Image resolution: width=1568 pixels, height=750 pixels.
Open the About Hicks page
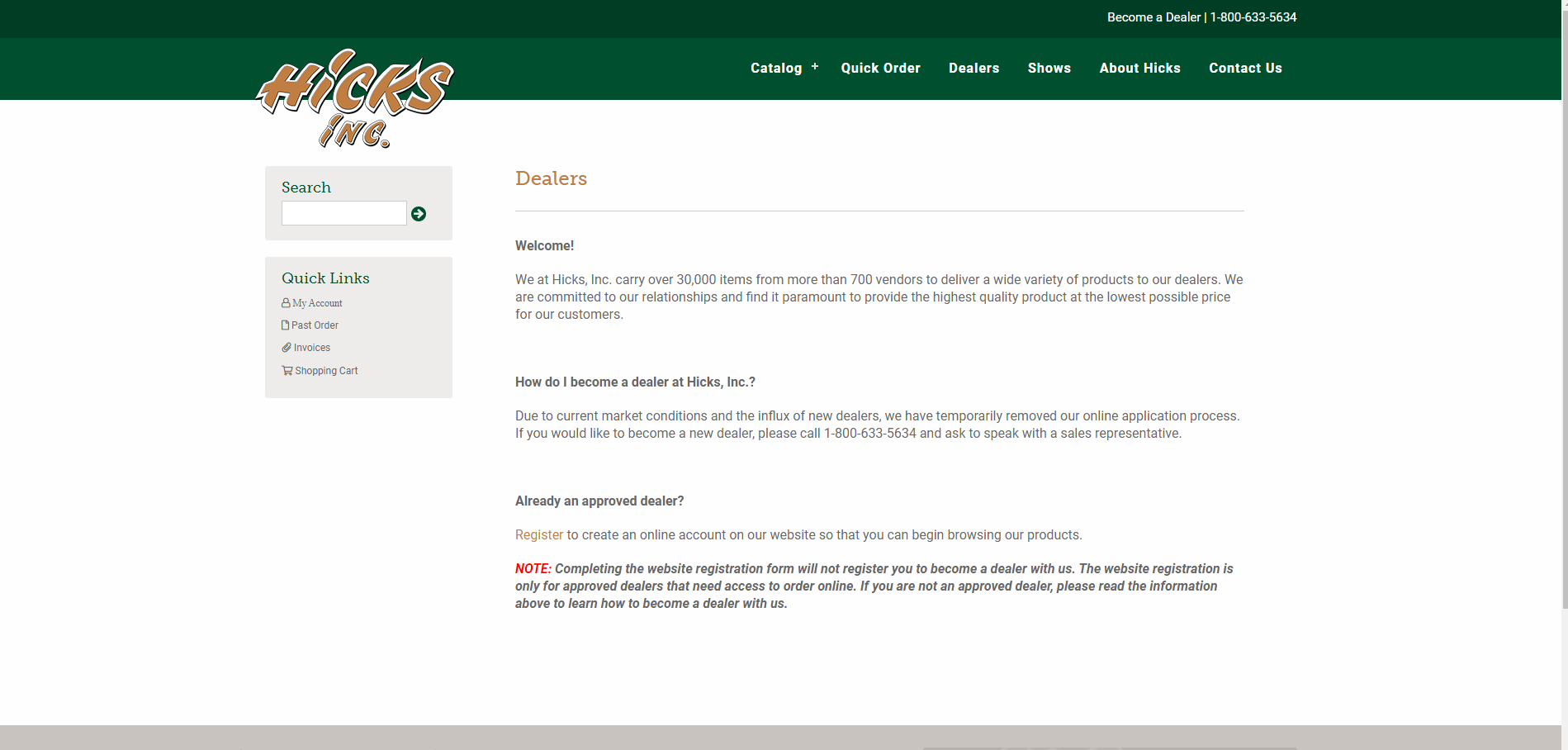[1139, 68]
